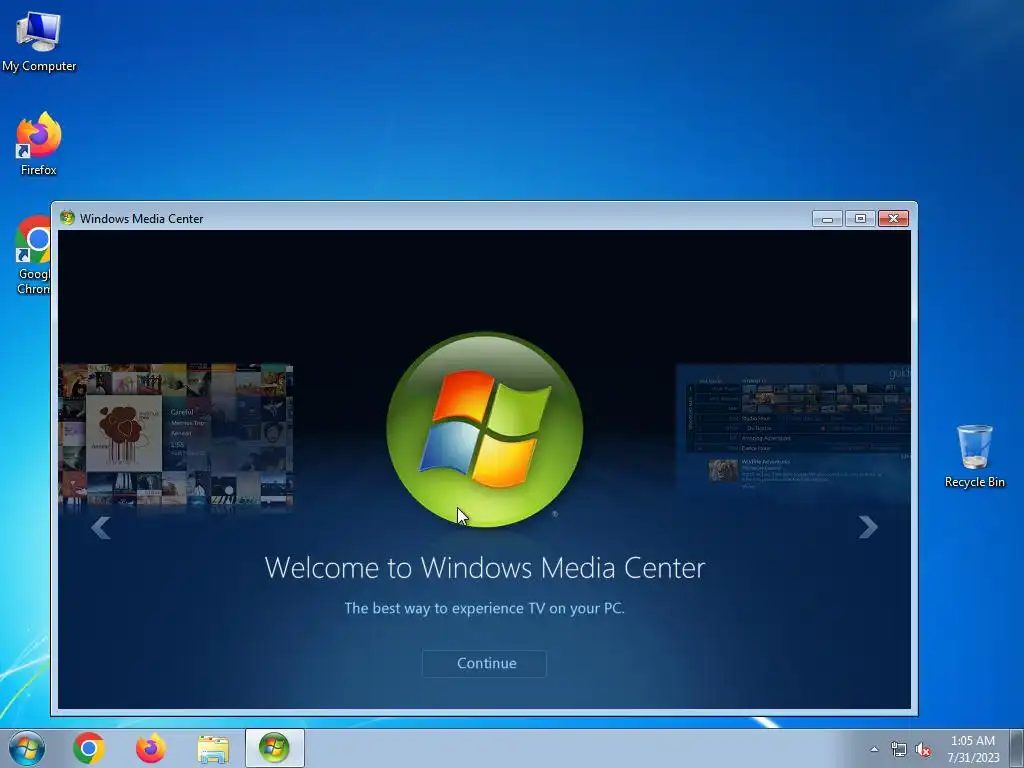Show hidden tray icons arrow
The width and height of the screenshot is (1024, 768).
click(x=874, y=749)
